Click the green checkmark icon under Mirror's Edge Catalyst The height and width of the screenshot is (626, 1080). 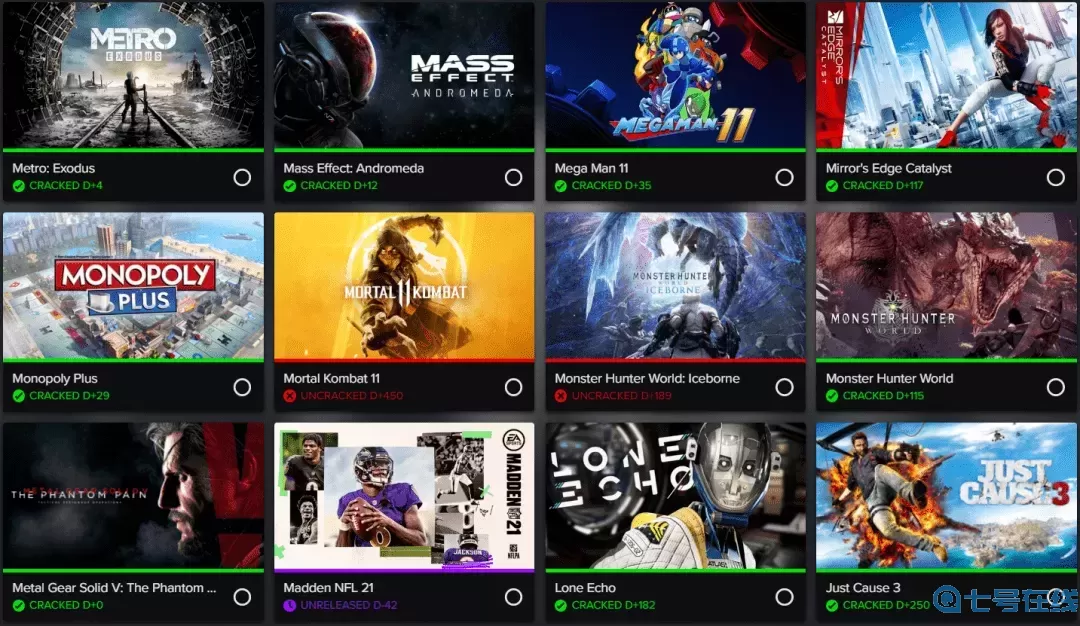coord(832,186)
